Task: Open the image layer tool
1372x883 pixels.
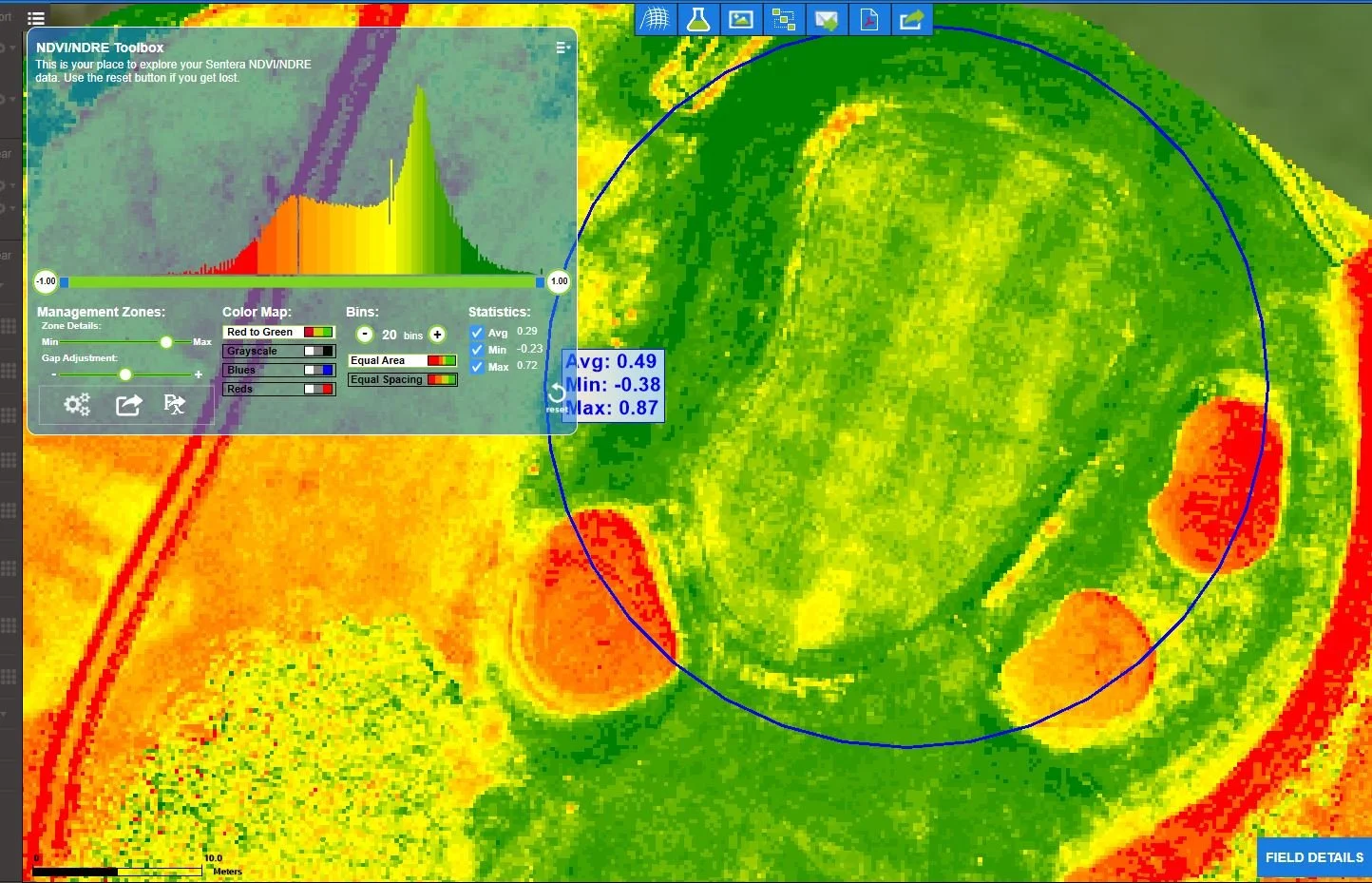Action: coord(741,19)
